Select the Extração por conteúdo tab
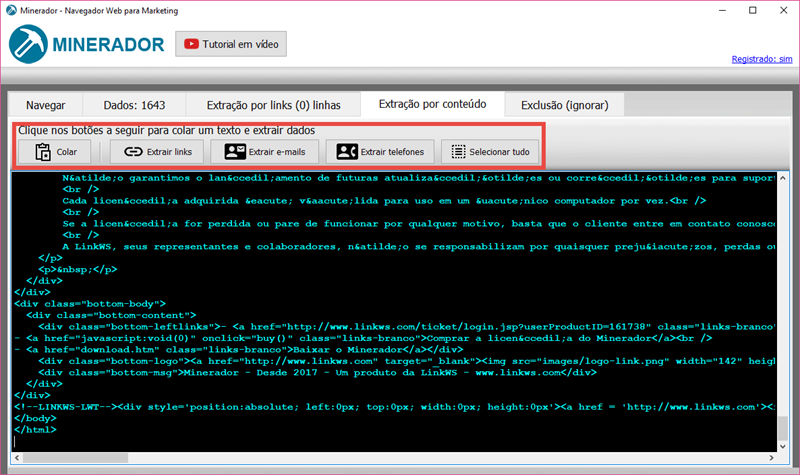This screenshot has width=800, height=475. (x=432, y=104)
